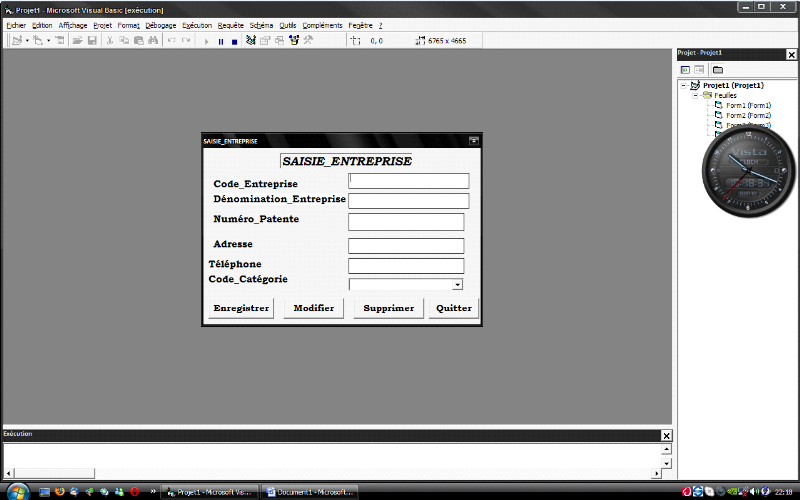
Task: Click the Stop execution square icon
Action: click(234, 41)
